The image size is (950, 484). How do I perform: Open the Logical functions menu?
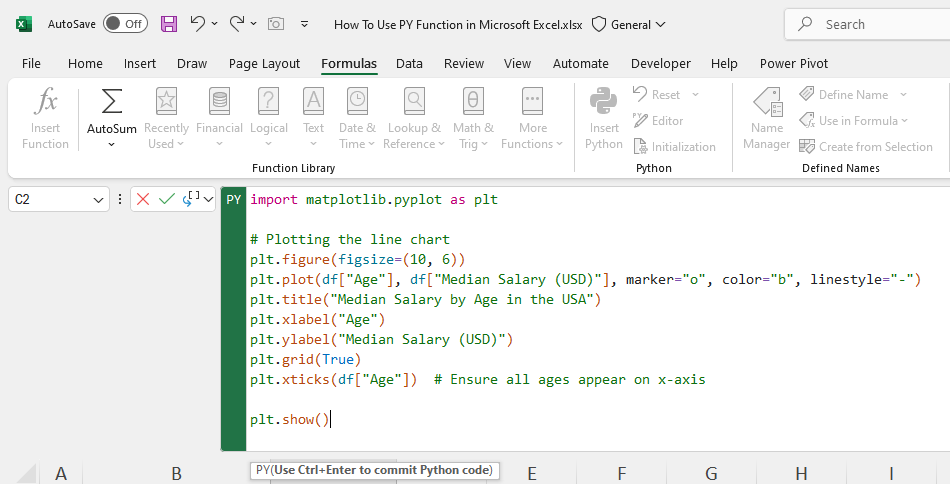click(x=268, y=119)
